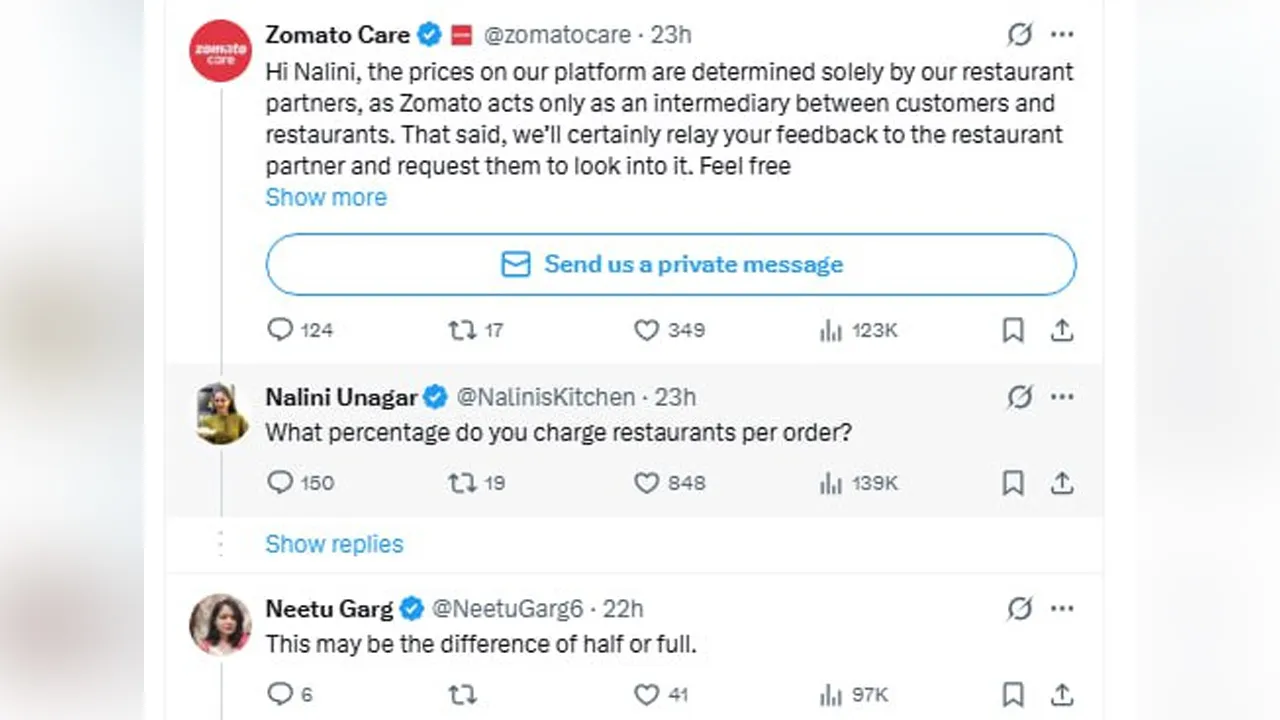This screenshot has width=1280, height=720.
Task: Expand the truncated tweet with Show more
Action: pyautogui.click(x=326, y=197)
